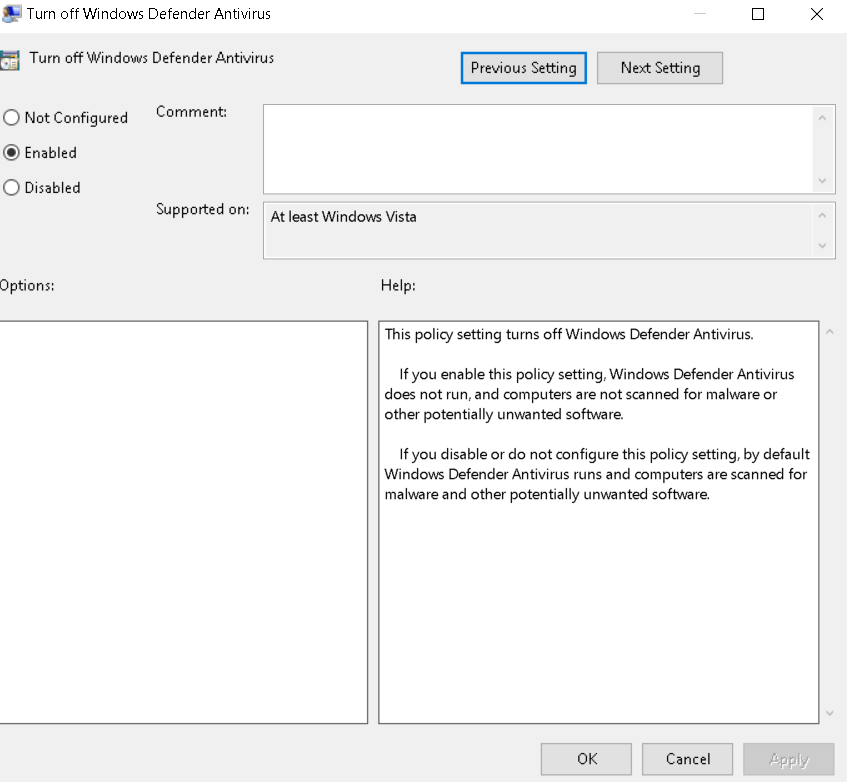847x782 pixels.
Task: Click the Supported on scroll up arrow
Action: click(x=822, y=215)
